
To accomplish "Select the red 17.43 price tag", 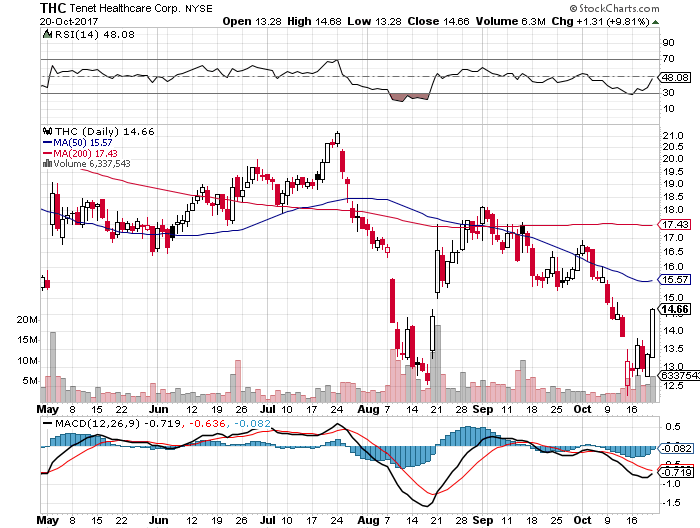I will pos(673,226).
